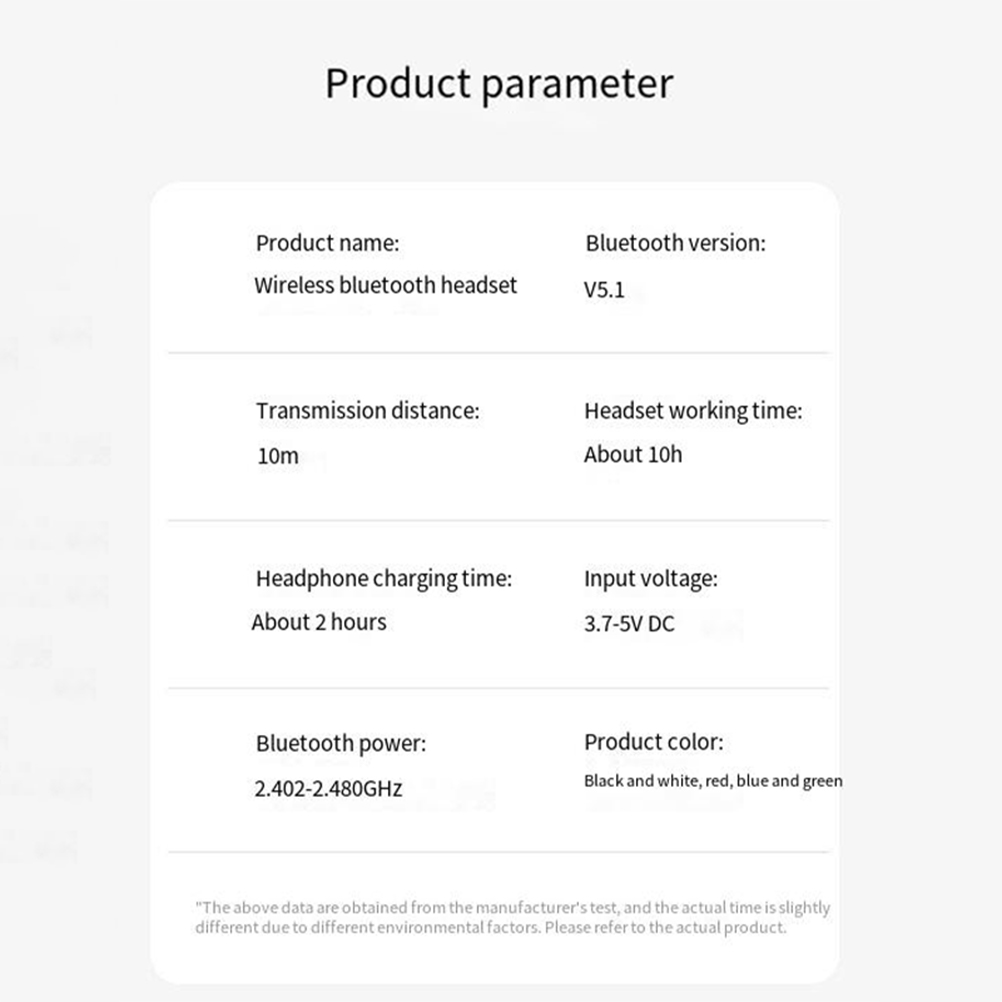Select the "Bluetooth version:" label
Image resolution: width=1002 pixels, height=1002 pixels.
tap(675, 243)
